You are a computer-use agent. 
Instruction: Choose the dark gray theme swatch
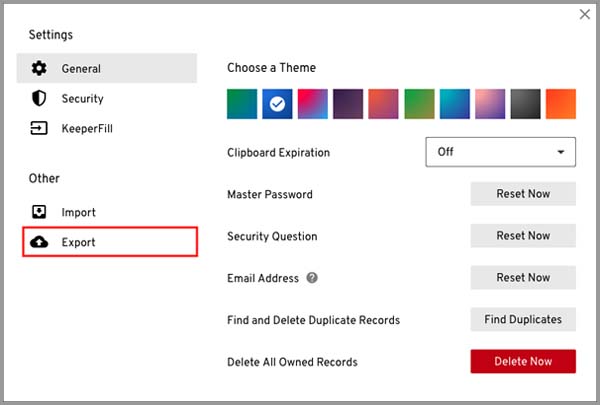pos(525,104)
